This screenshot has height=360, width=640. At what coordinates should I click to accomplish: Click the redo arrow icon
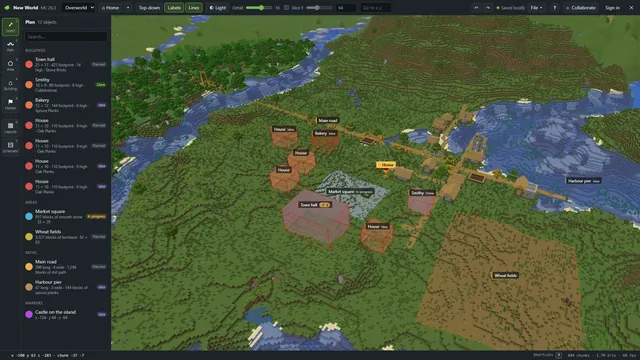(487, 8)
